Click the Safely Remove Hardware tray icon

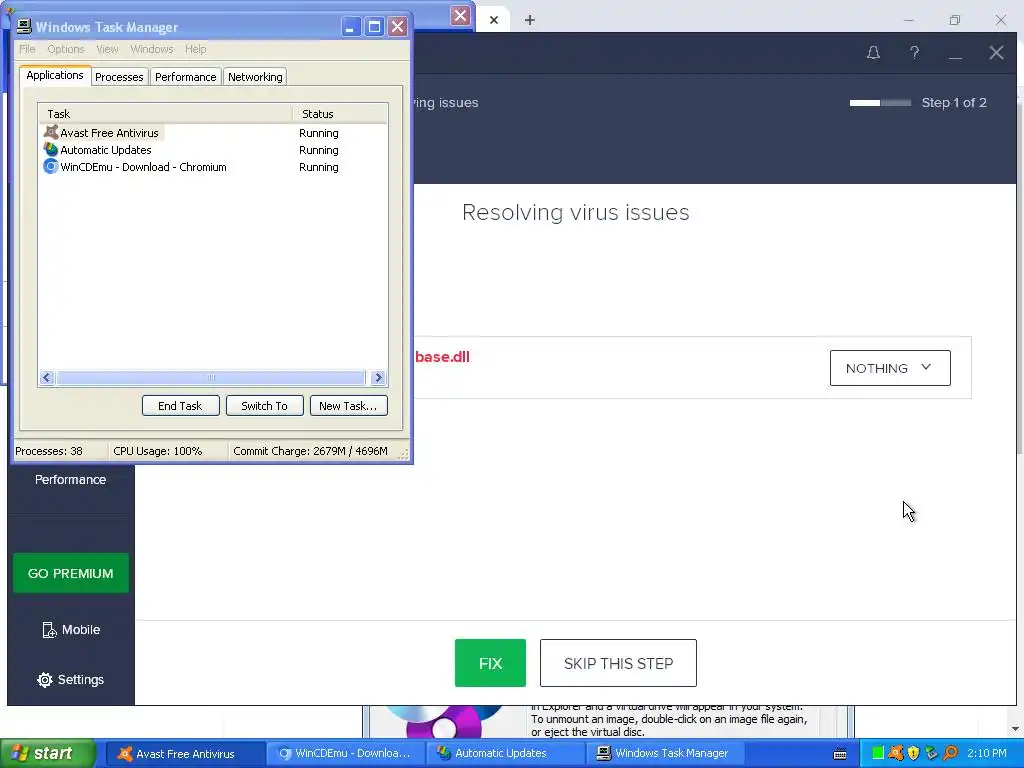click(x=932, y=754)
